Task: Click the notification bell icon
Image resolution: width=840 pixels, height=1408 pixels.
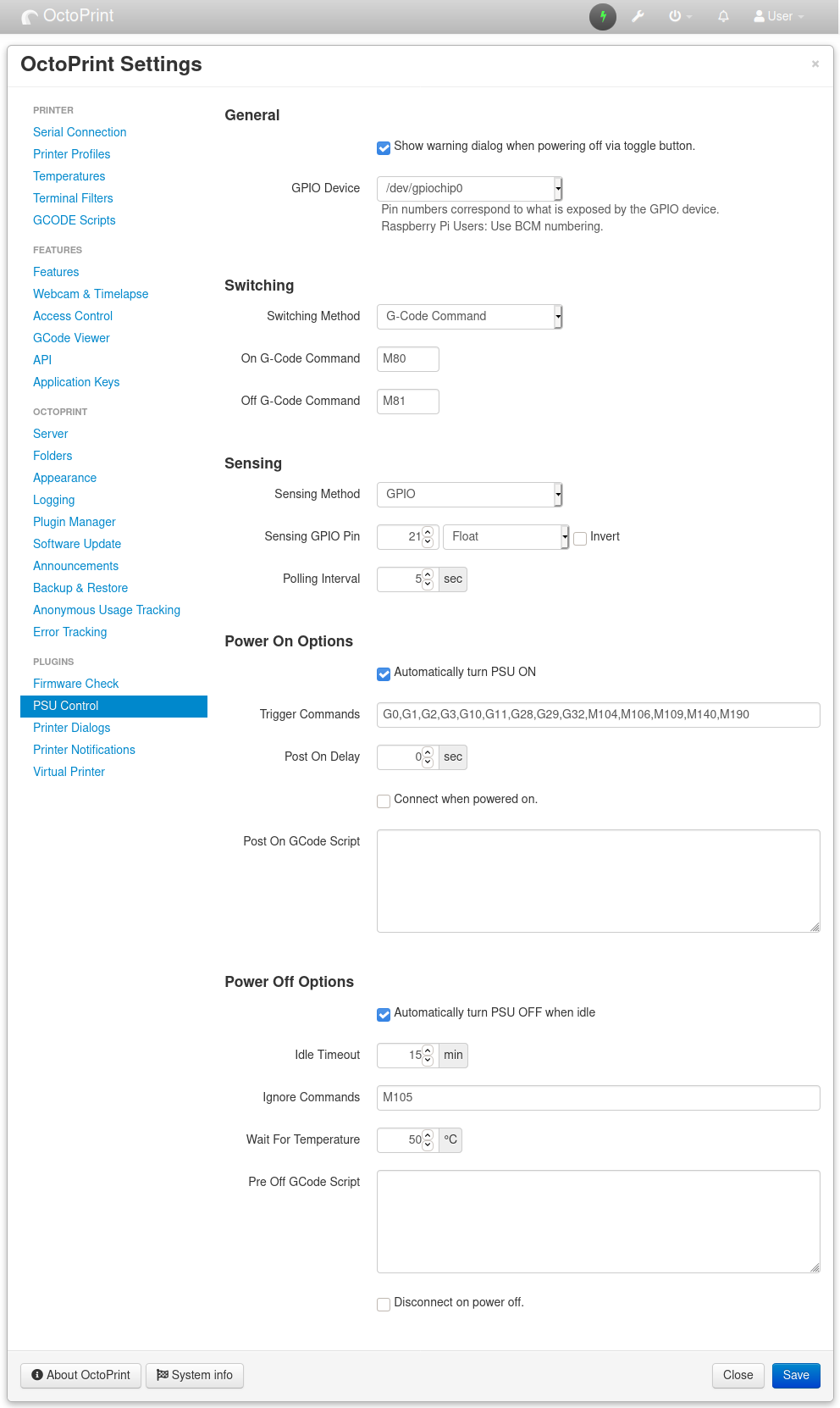Action: 723,16
